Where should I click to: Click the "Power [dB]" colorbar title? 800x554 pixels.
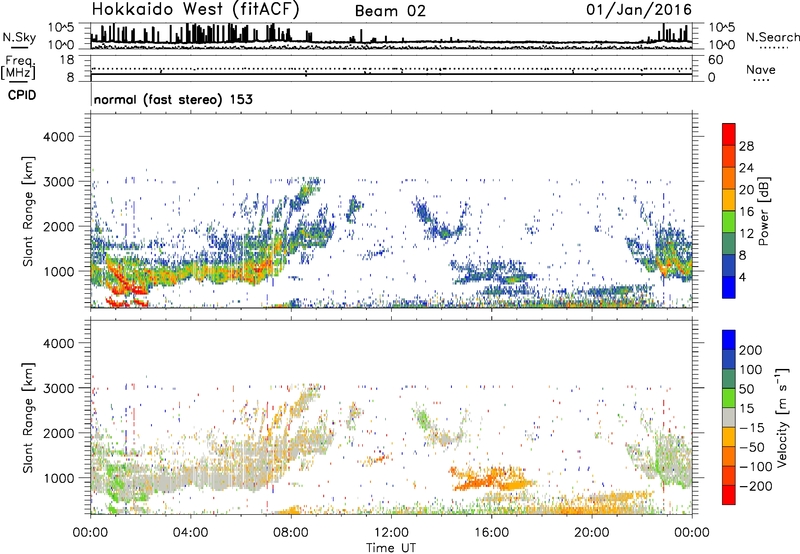[x=764, y=211]
